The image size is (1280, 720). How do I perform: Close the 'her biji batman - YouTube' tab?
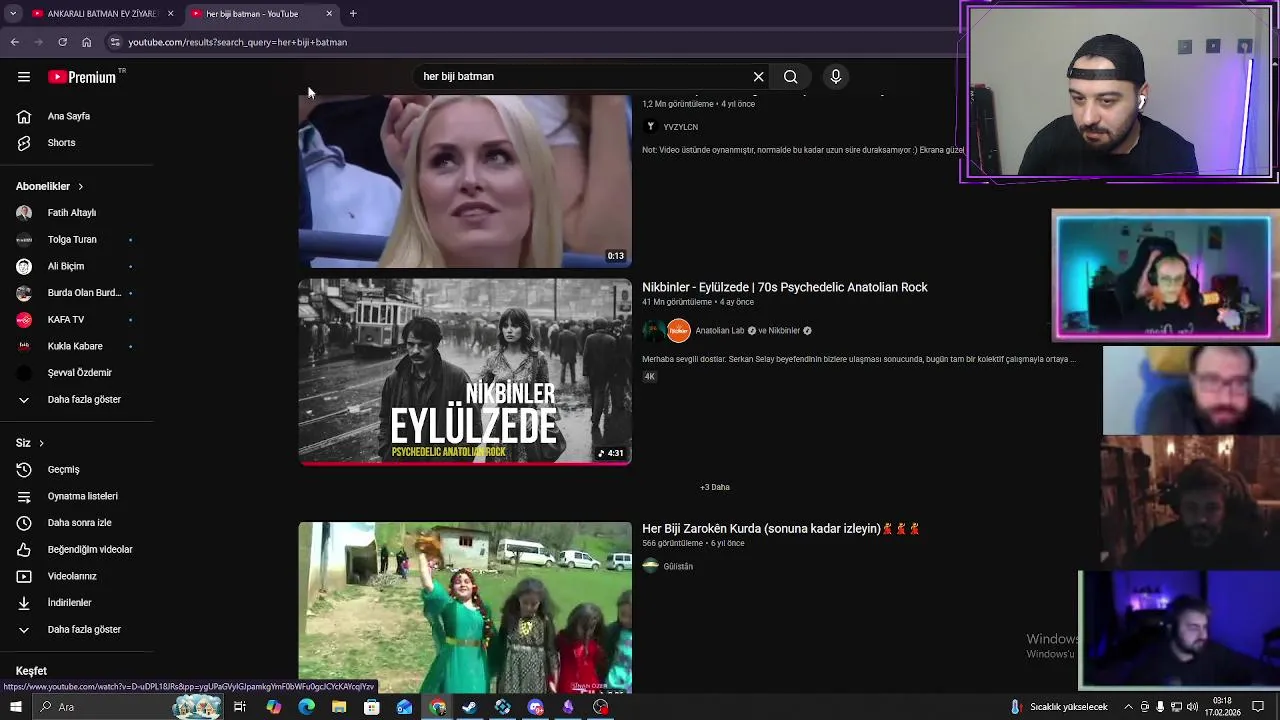pyautogui.click(x=329, y=14)
